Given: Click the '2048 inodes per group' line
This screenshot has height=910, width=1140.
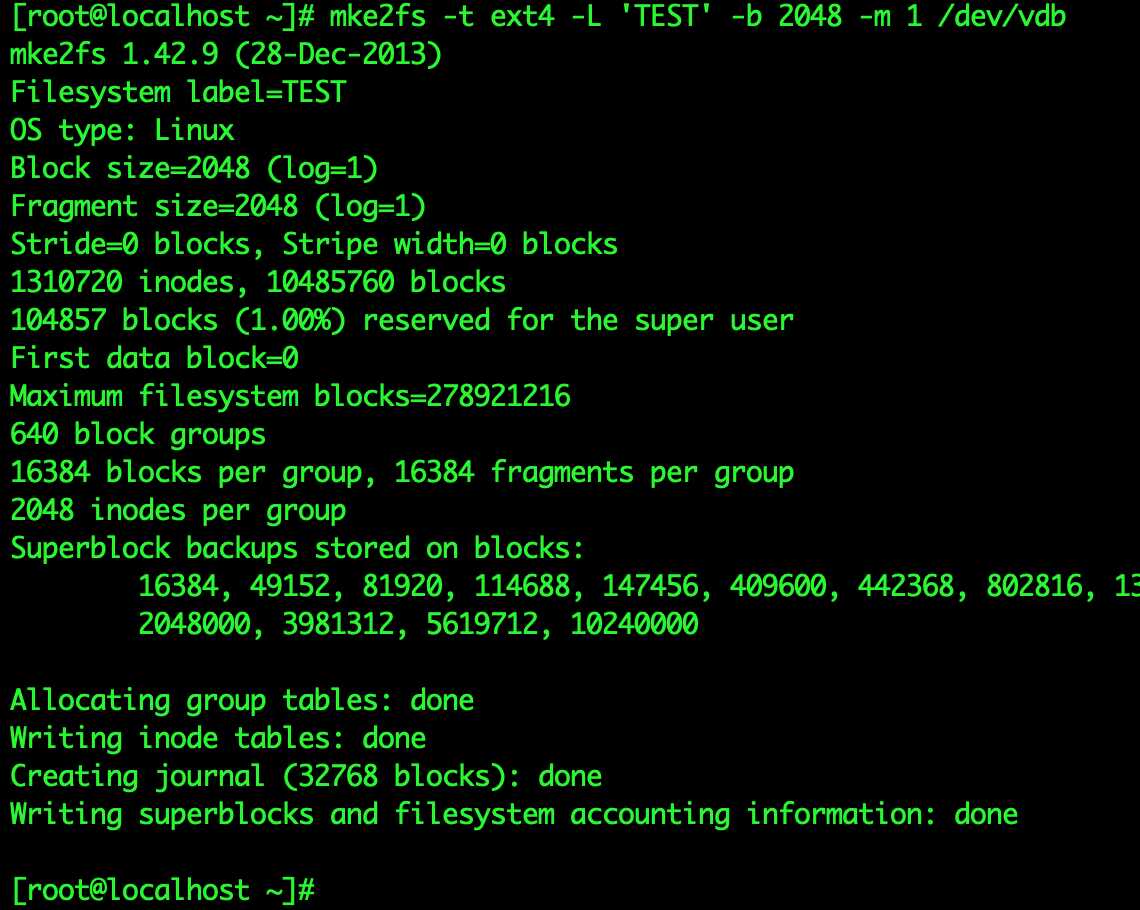Looking at the screenshot, I should 178,511.
